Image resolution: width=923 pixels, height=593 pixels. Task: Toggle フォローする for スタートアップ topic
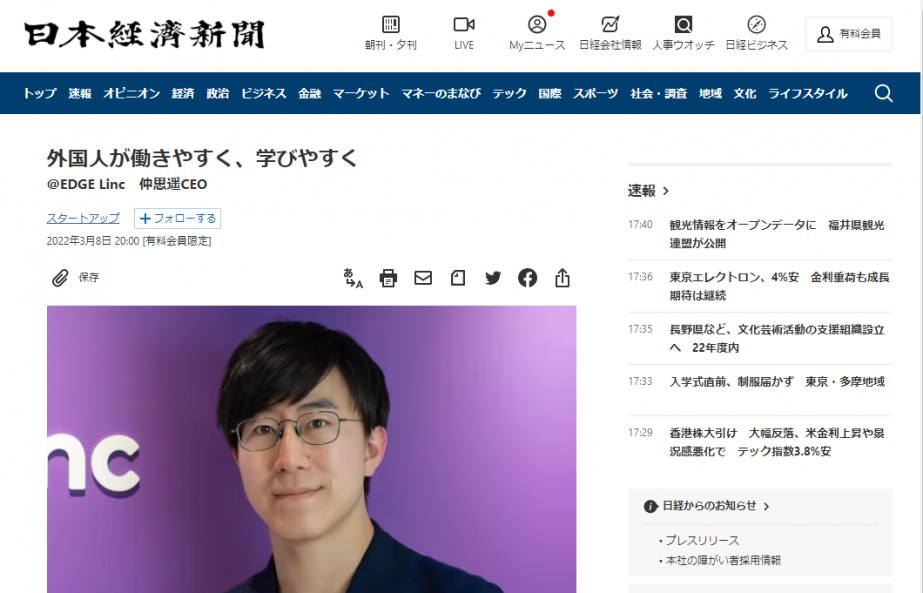(177, 218)
